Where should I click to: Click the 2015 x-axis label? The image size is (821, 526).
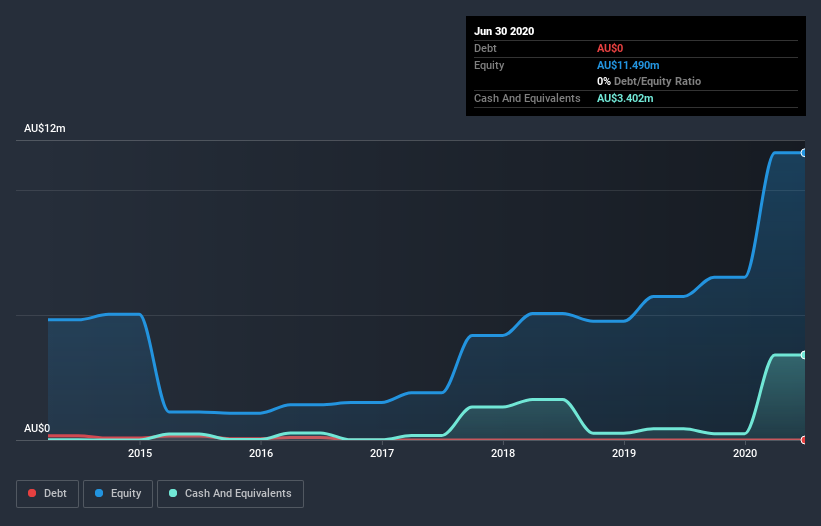pos(140,453)
